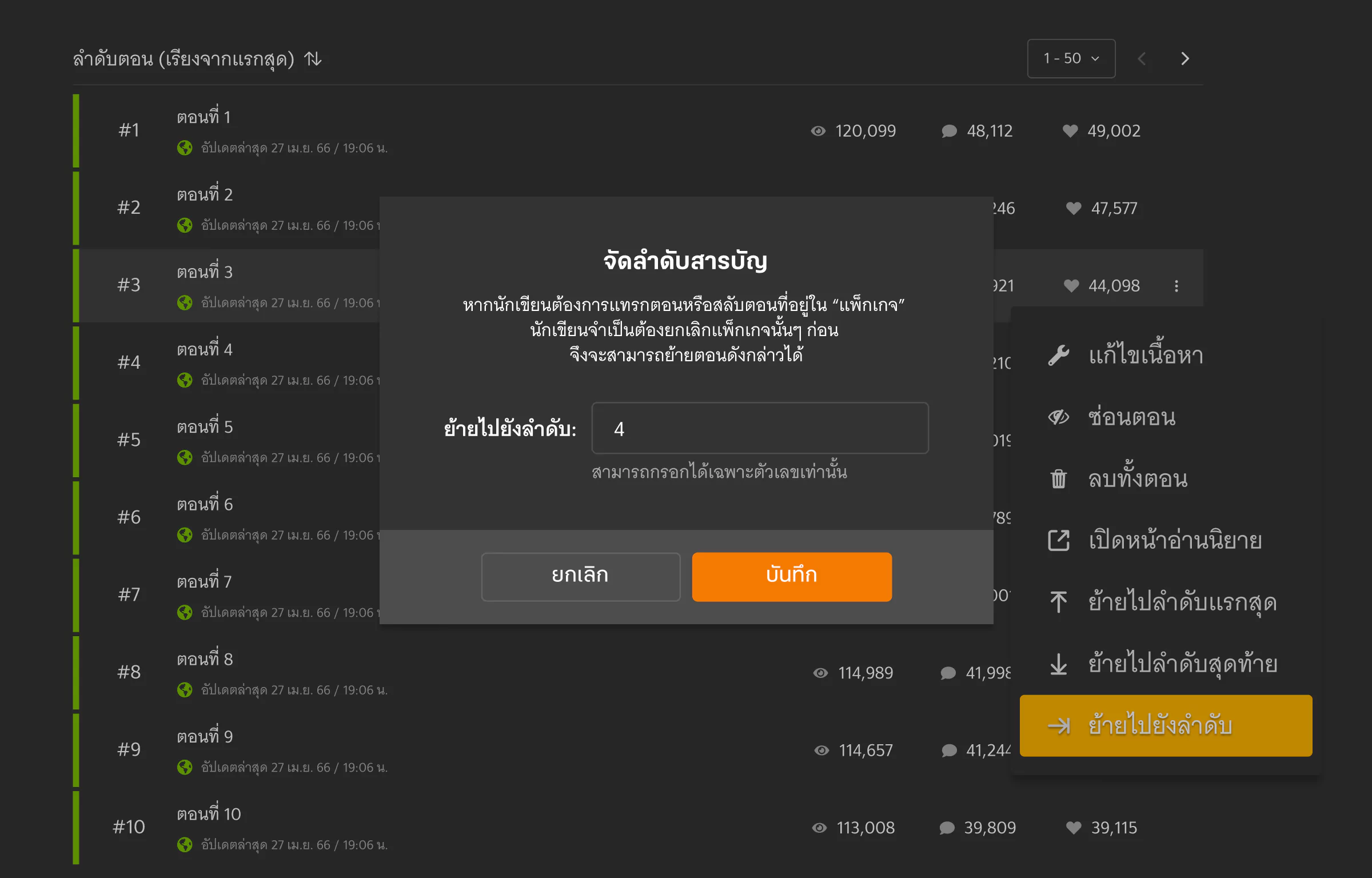
Task: Go to the next page chevron
Action: tap(1185, 58)
